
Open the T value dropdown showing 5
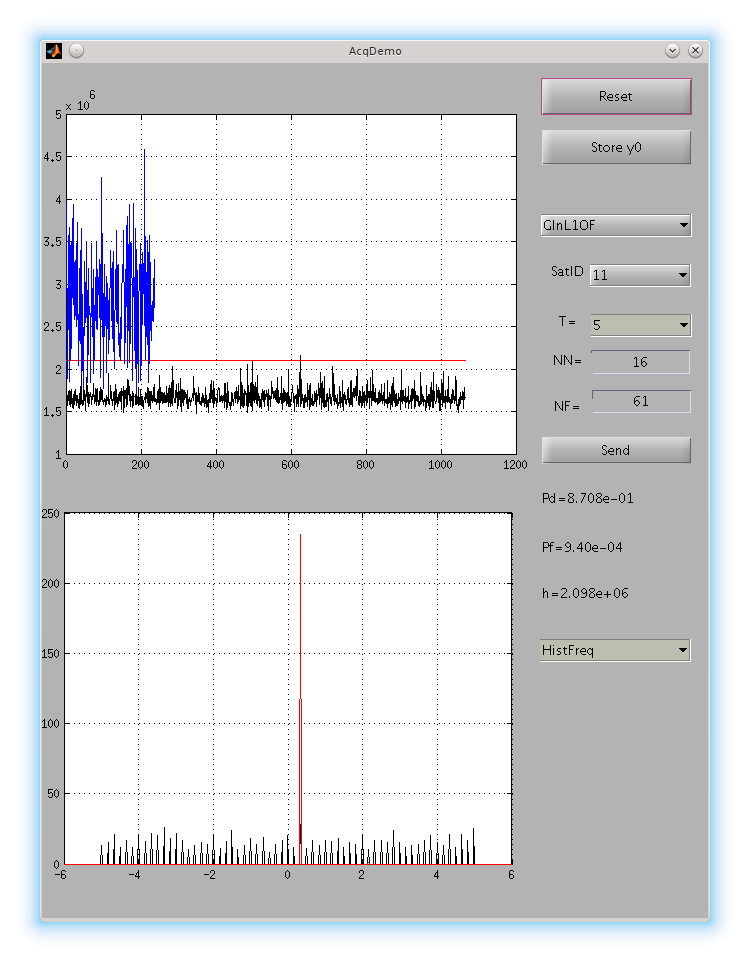click(639, 325)
